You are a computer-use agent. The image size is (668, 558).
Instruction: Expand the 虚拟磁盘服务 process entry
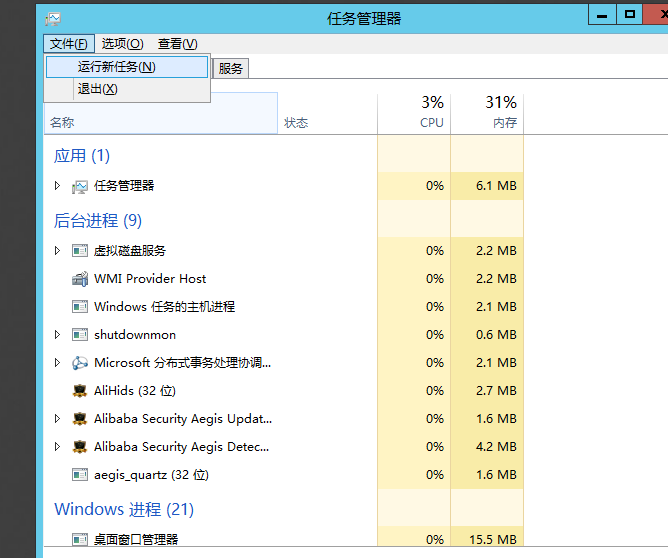tap(57, 251)
